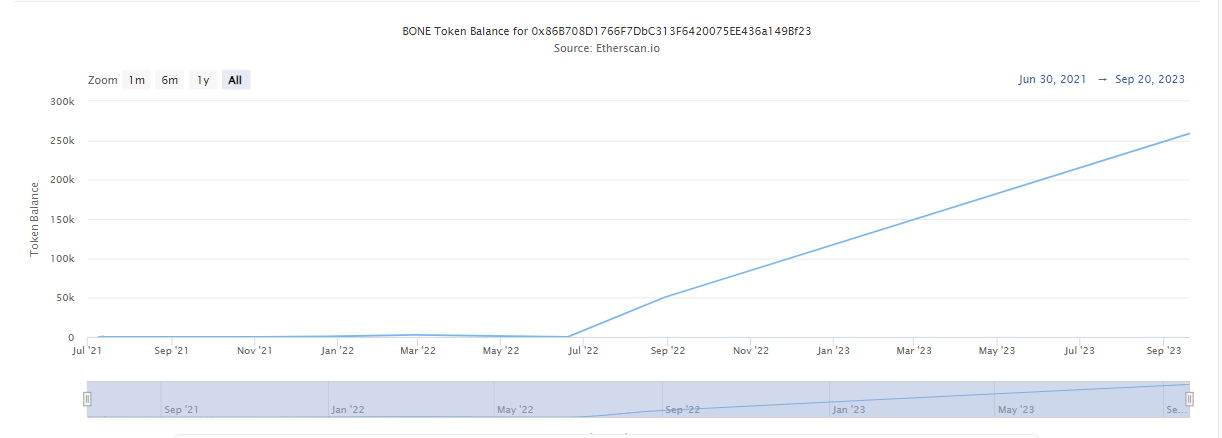Select the 1m zoom range button
The width and height of the screenshot is (1222, 438).
pyautogui.click(x=136, y=80)
